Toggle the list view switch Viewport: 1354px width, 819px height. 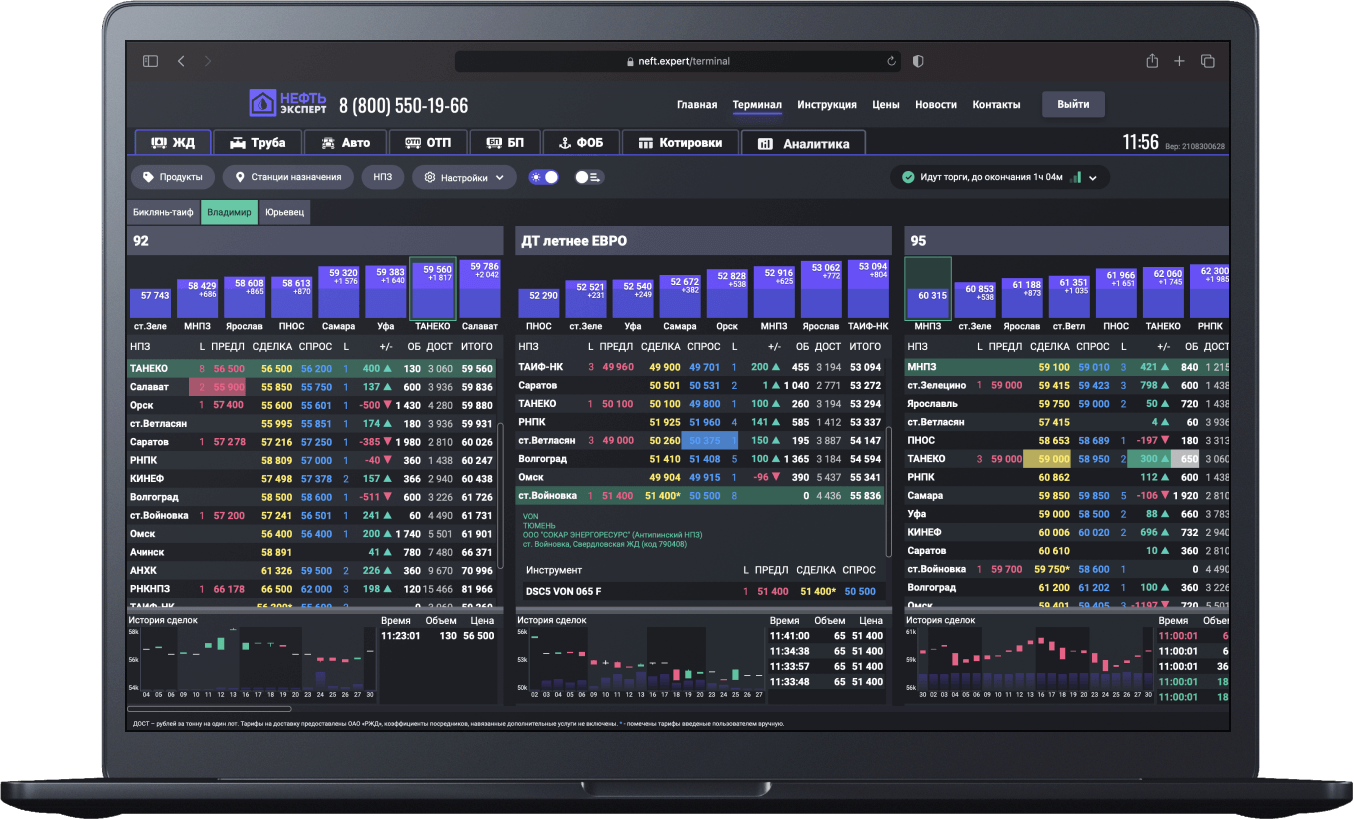[588, 177]
